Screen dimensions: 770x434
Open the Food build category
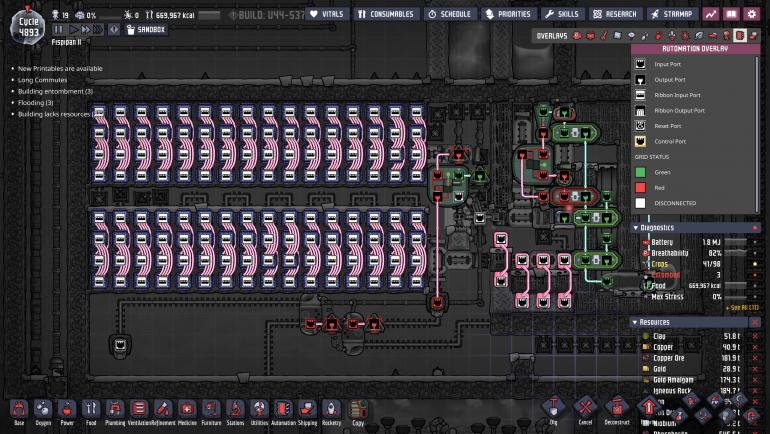(91, 411)
